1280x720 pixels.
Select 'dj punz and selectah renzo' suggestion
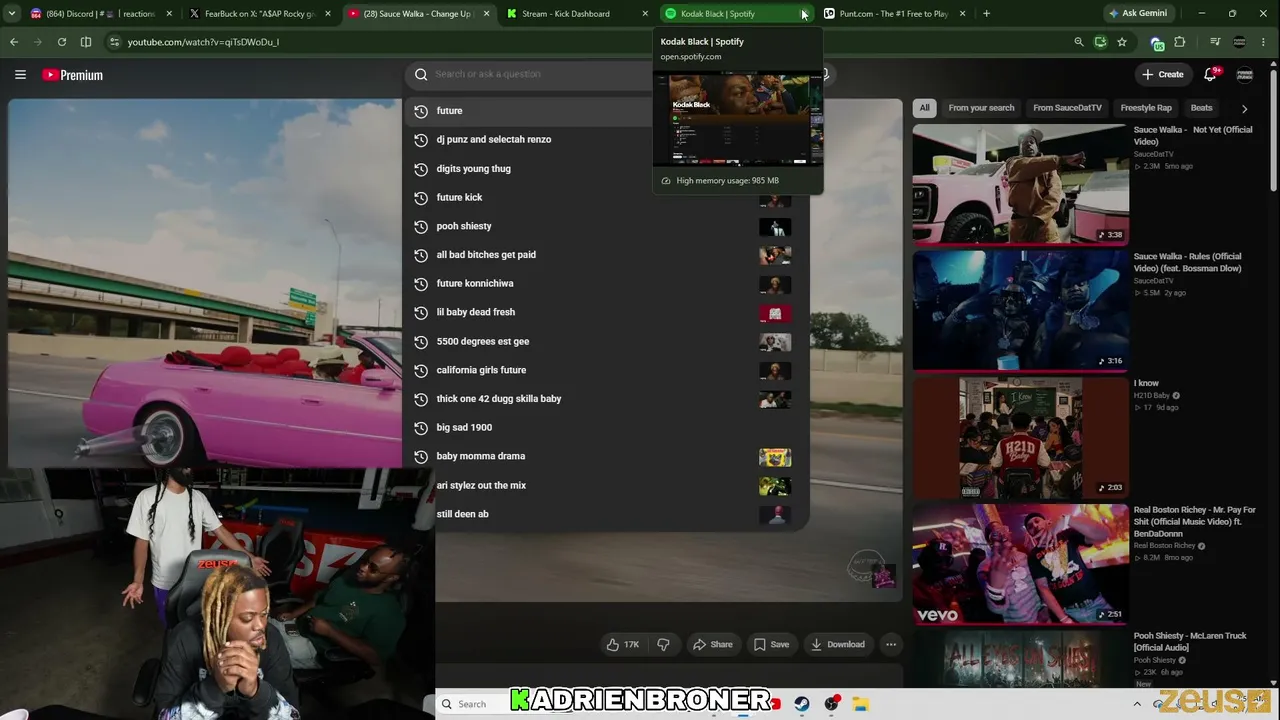606,140
